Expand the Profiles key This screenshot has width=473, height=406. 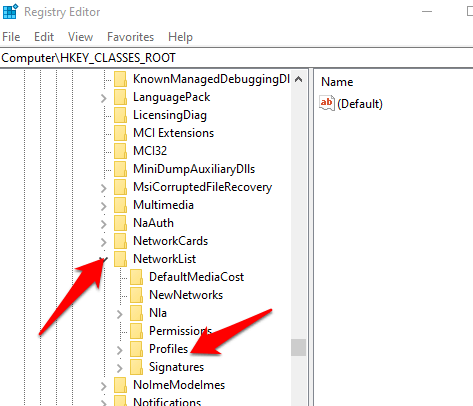(x=120, y=350)
